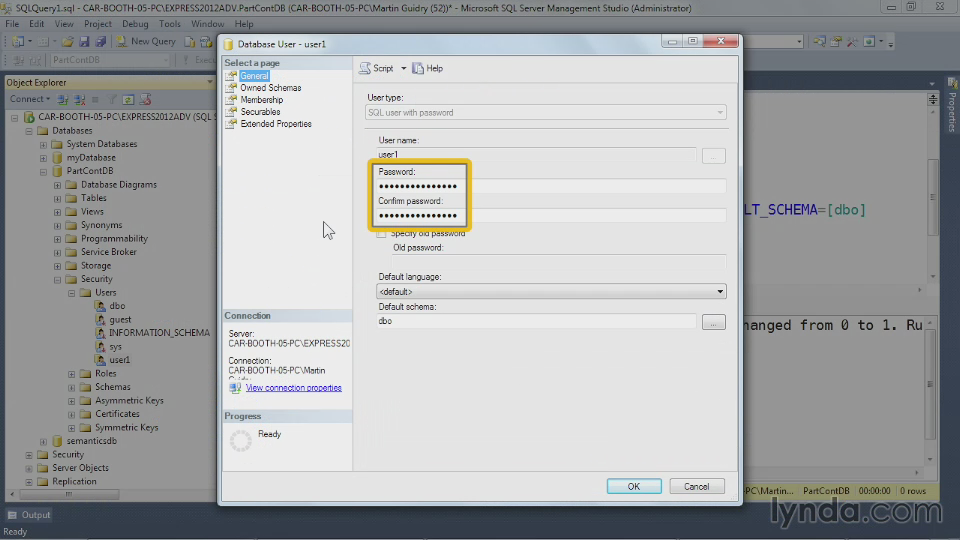Select the dbo user icon in tree
The width and height of the screenshot is (960, 540).
tap(100, 306)
